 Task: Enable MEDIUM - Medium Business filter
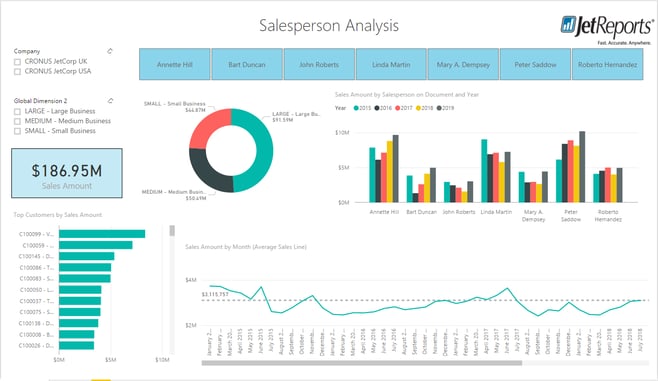pyautogui.click(x=17, y=121)
